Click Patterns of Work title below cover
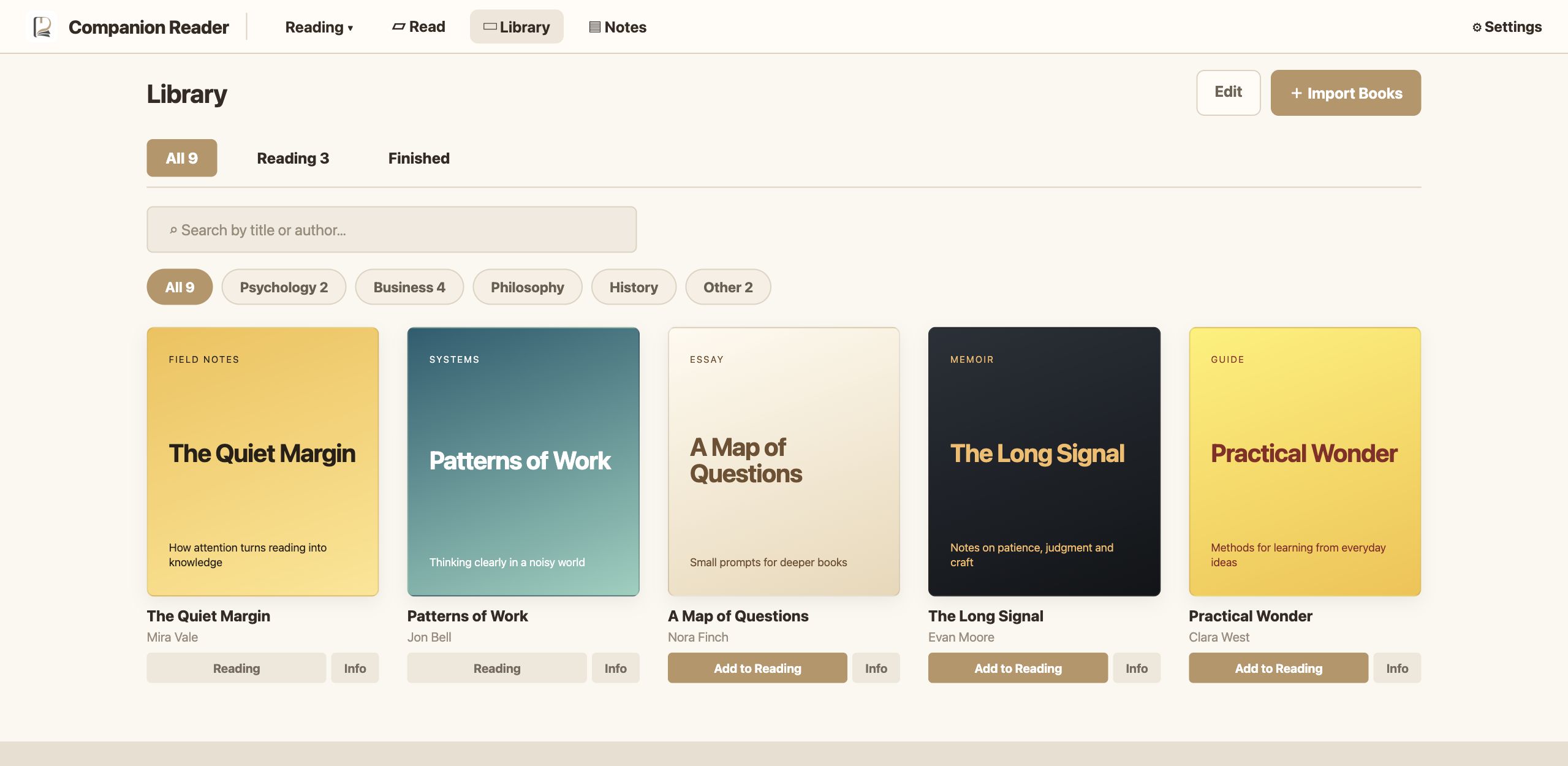This screenshot has height=766, width=1568. click(468, 616)
